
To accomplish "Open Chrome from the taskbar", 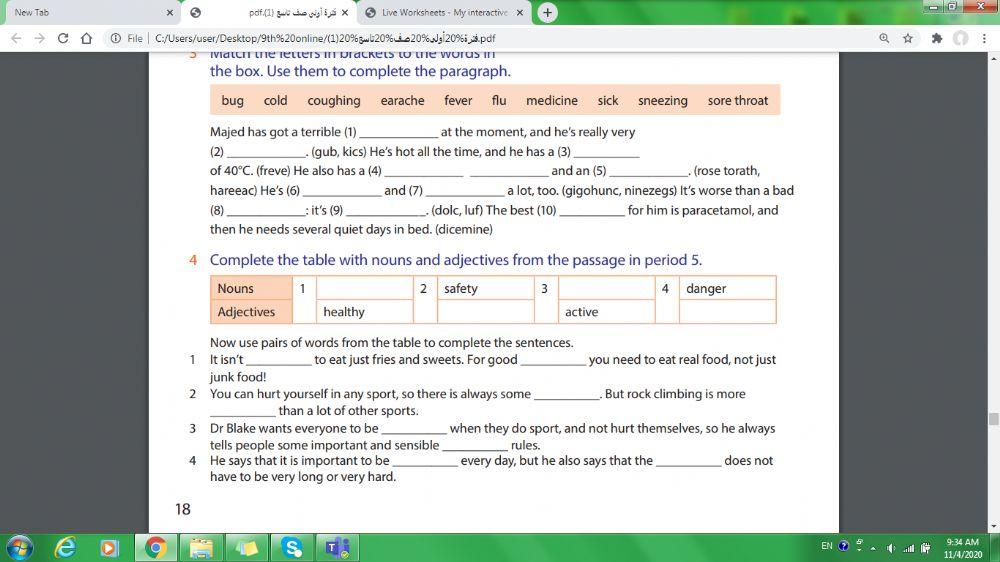I will click(x=155, y=547).
